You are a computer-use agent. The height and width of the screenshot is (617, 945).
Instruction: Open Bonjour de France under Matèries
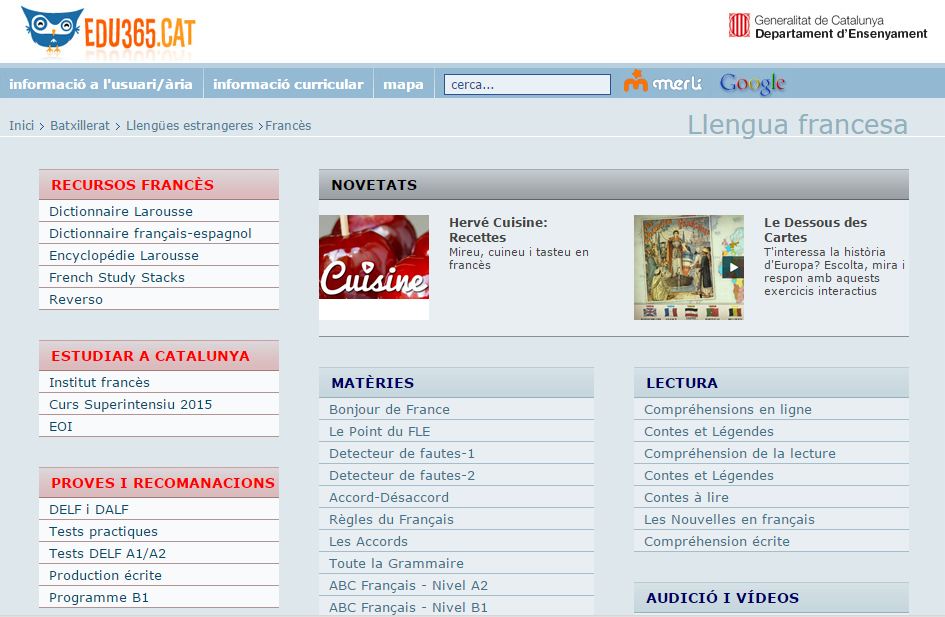pos(389,409)
